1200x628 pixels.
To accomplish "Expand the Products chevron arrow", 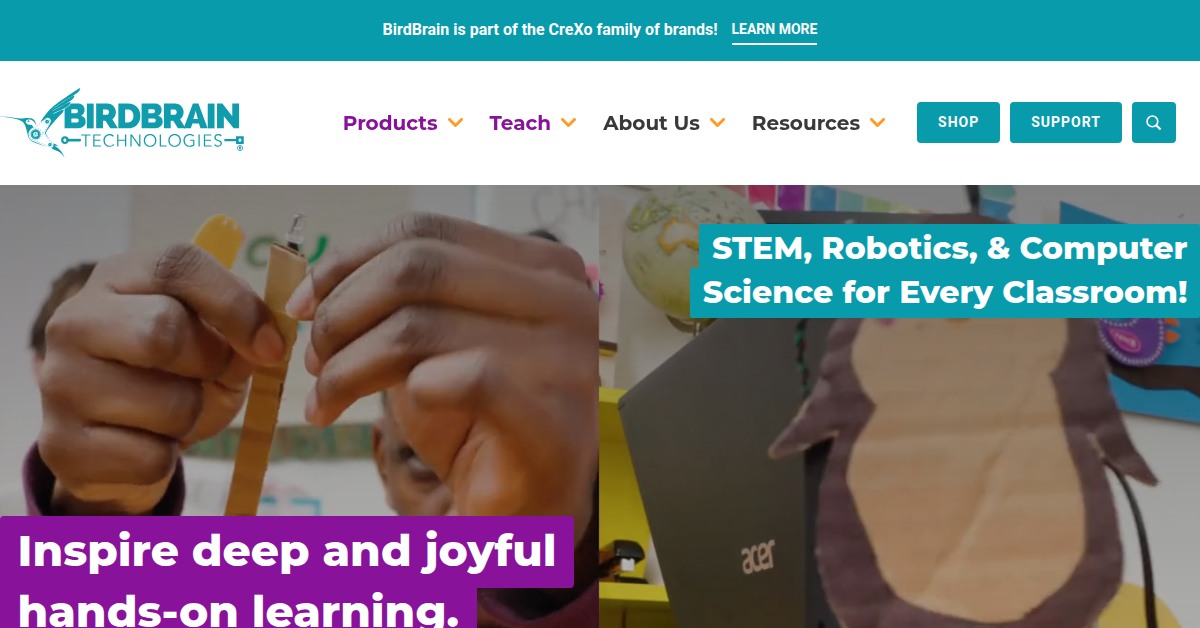I will point(455,123).
